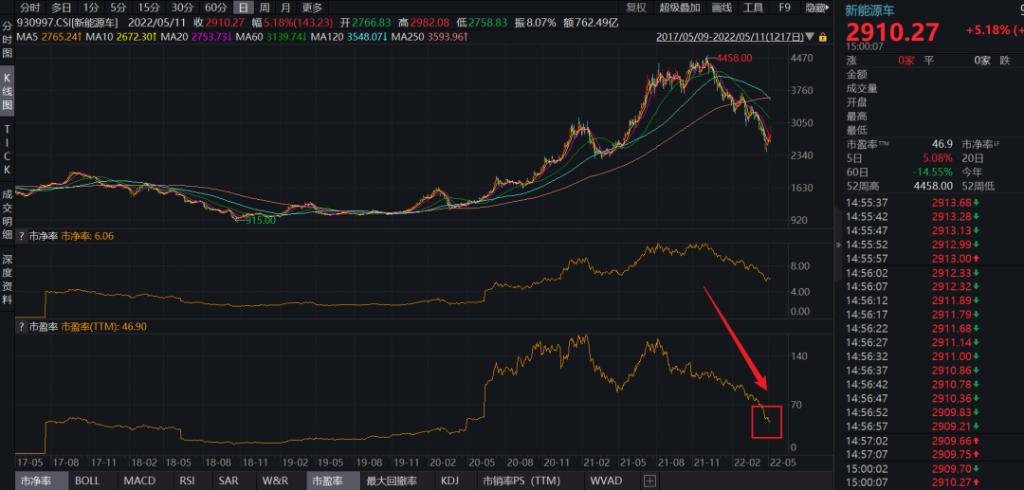Toggle 复权 price adjustment

(x=636, y=7)
